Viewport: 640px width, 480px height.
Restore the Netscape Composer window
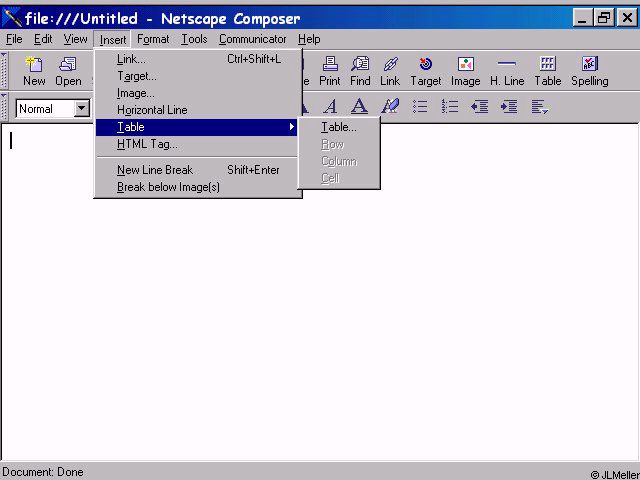pos(604,18)
